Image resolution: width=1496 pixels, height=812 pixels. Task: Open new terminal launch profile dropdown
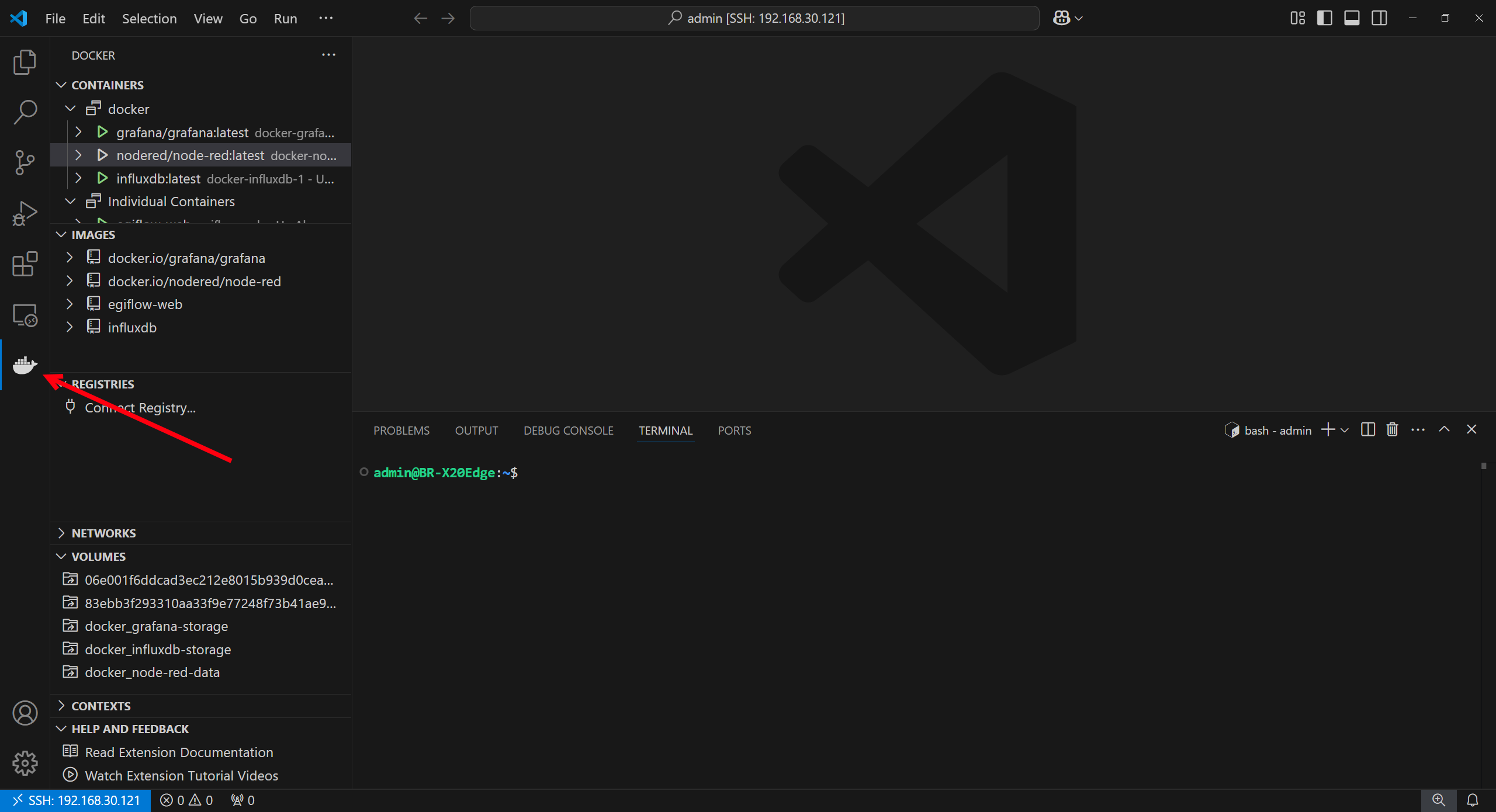pyautogui.click(x=1345, y=431)
